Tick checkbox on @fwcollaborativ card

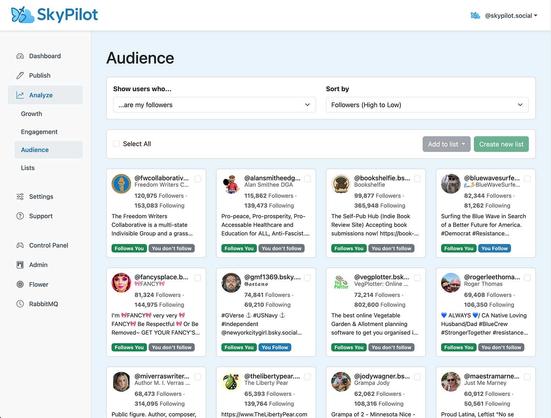click(x=197, y=179)
